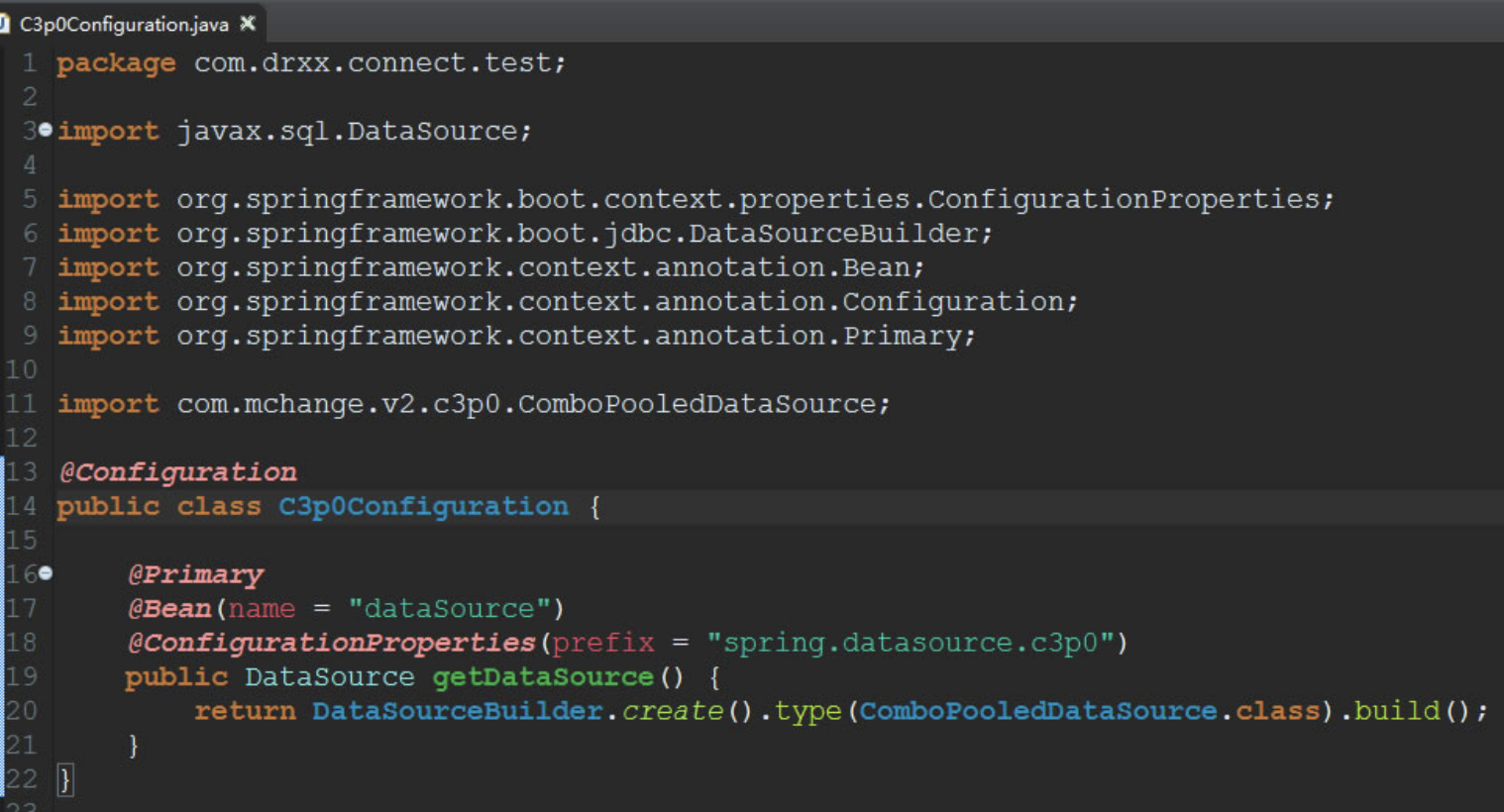The width and height of the screenshot is (1504, 812).
Task: Click the DataSource return type on line 19
Action: [x=330, y=677]
